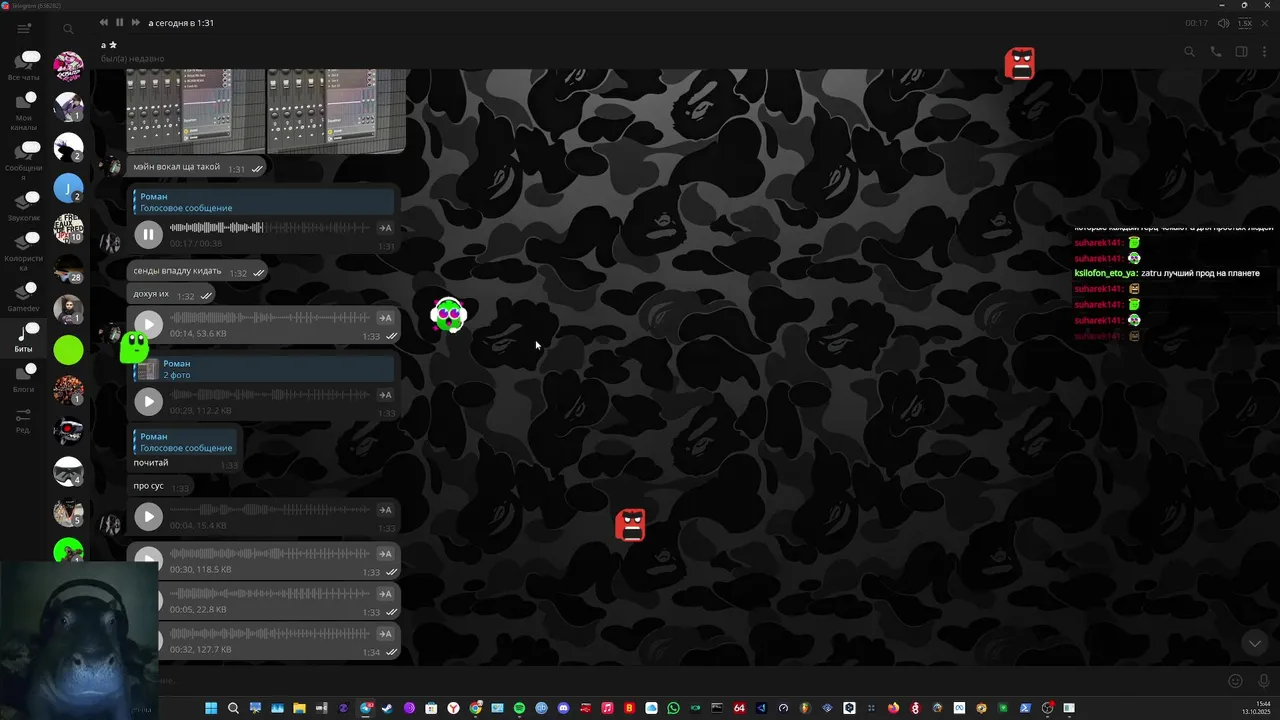Select the Колористика folder
This screenshot has height=720, width=1280.
24,252
